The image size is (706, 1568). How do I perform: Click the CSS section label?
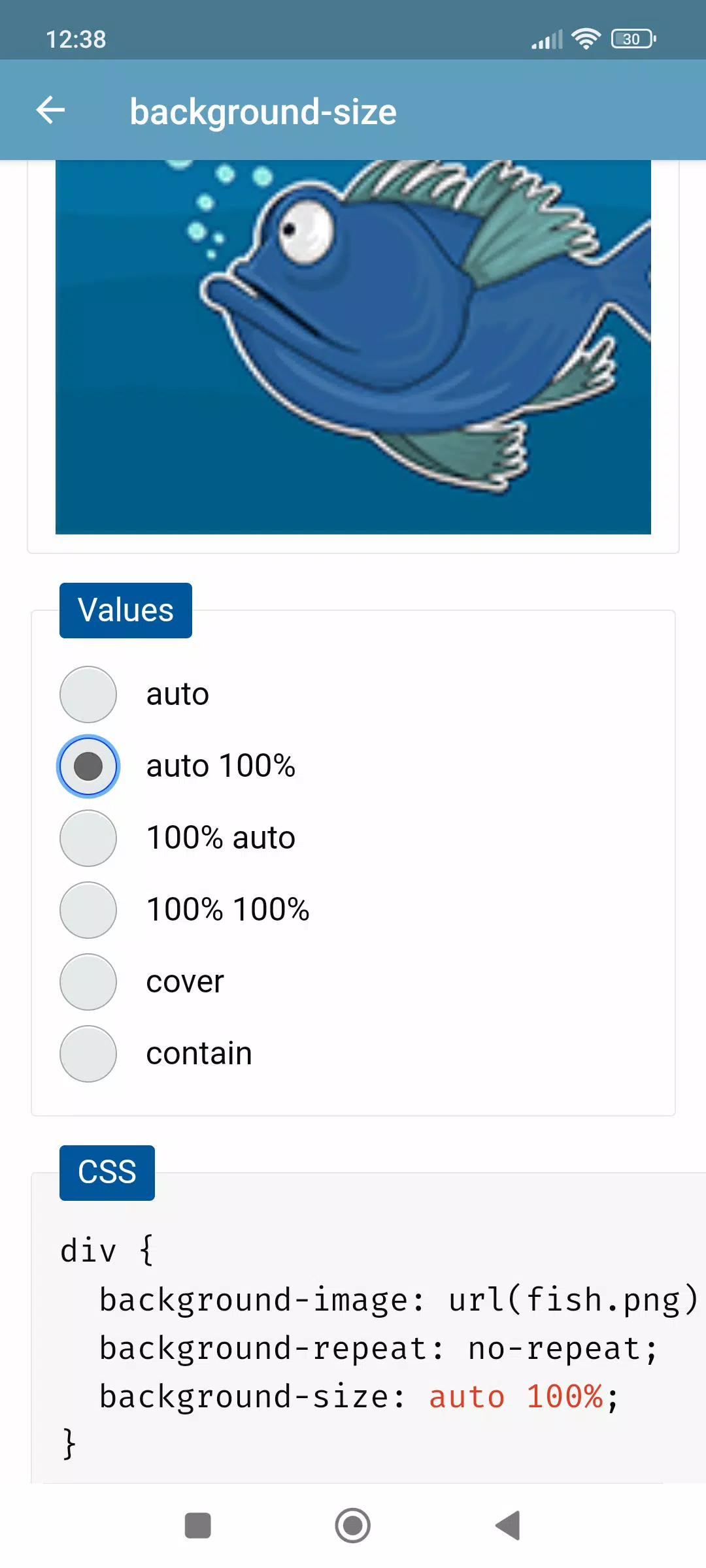107,1173
